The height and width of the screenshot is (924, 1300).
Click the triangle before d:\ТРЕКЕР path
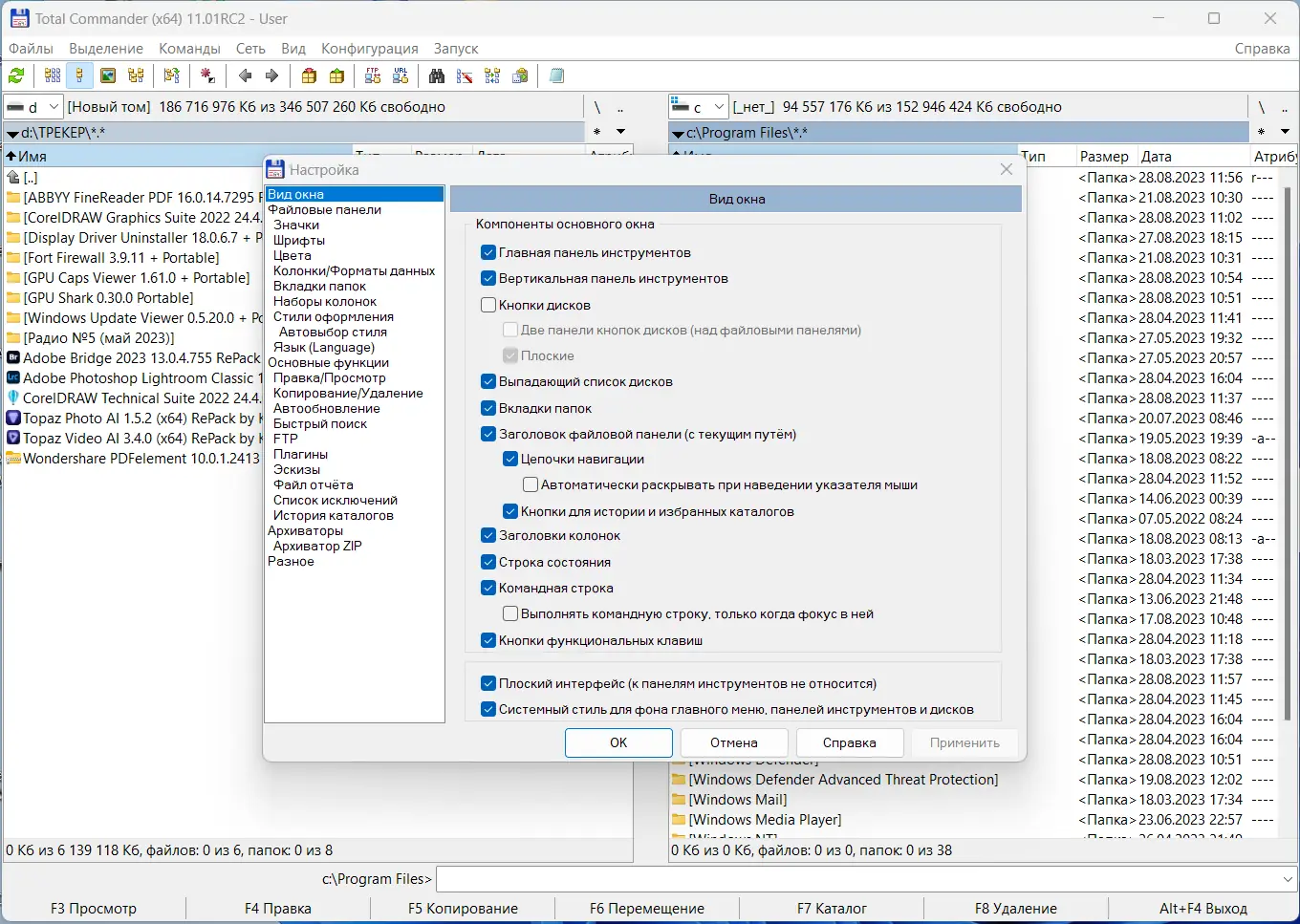tap(12, 134)
